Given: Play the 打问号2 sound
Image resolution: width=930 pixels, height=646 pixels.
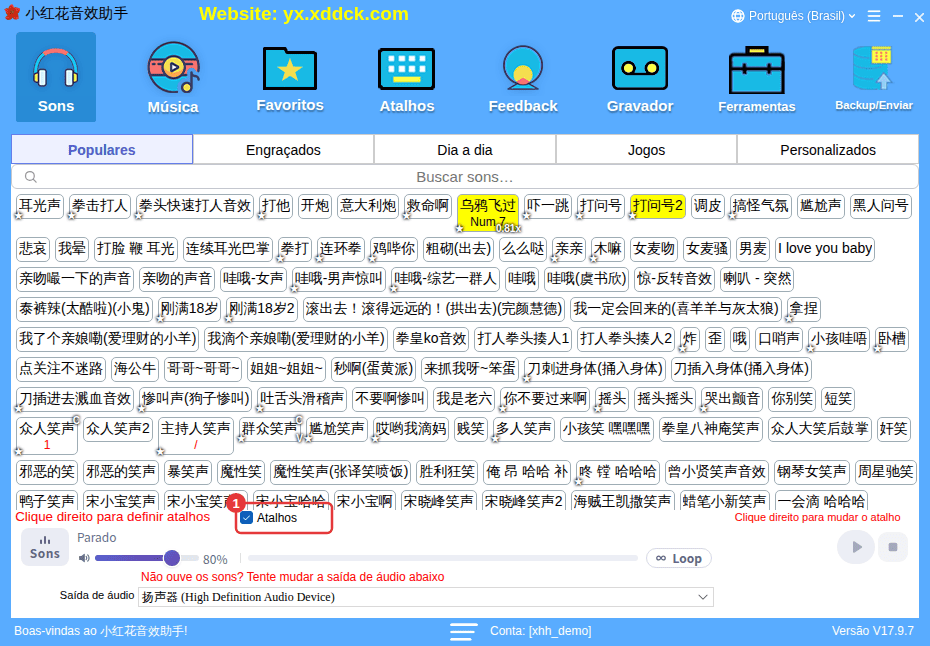Looking at the screenshot, I should 658,206.
